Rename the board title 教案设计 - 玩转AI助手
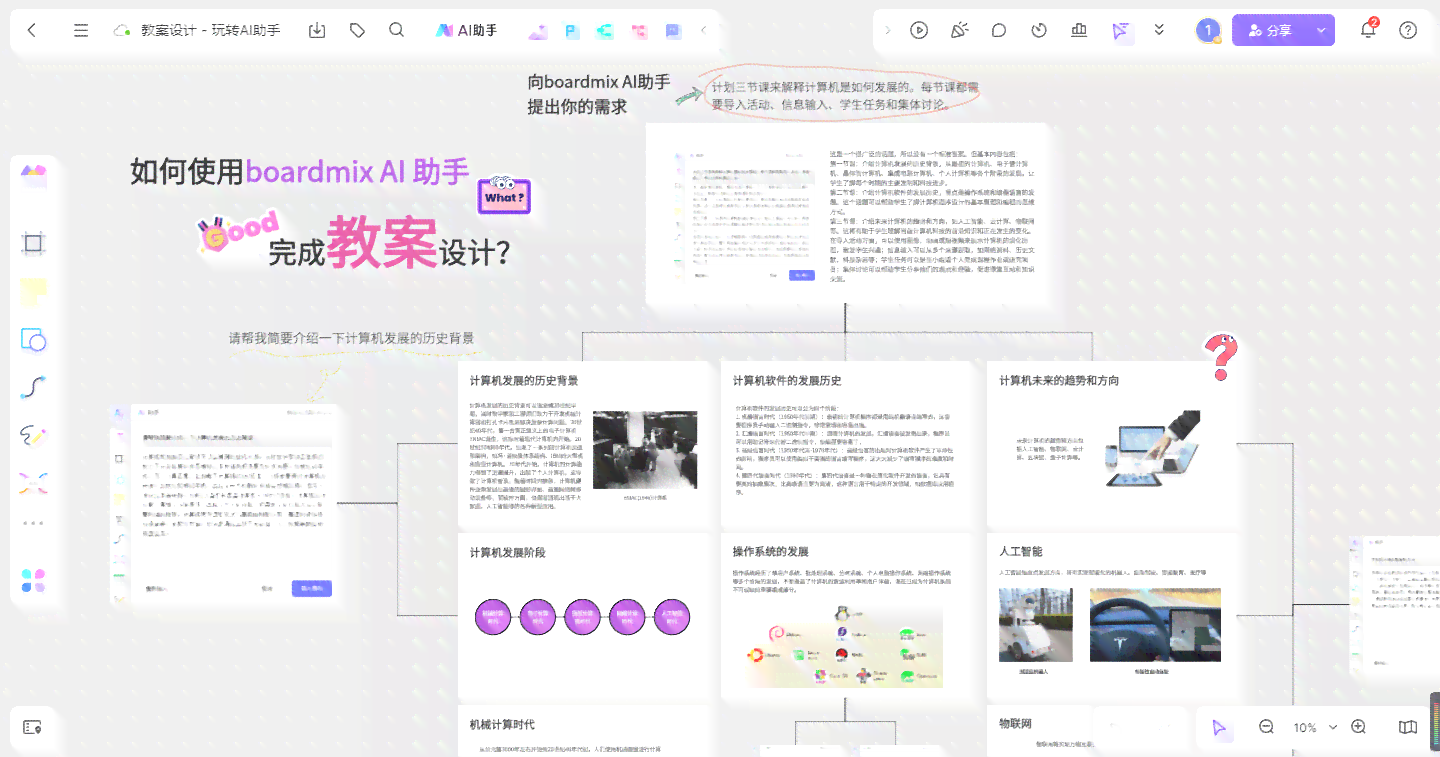Viewport: 1440px width, 757px height. pyautogui.click(x=210, y=30)
